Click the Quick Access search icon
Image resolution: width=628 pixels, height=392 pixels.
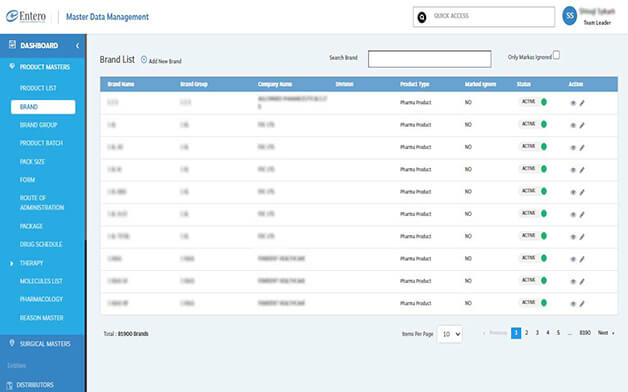pyautogui.click(x=422, y=17)
